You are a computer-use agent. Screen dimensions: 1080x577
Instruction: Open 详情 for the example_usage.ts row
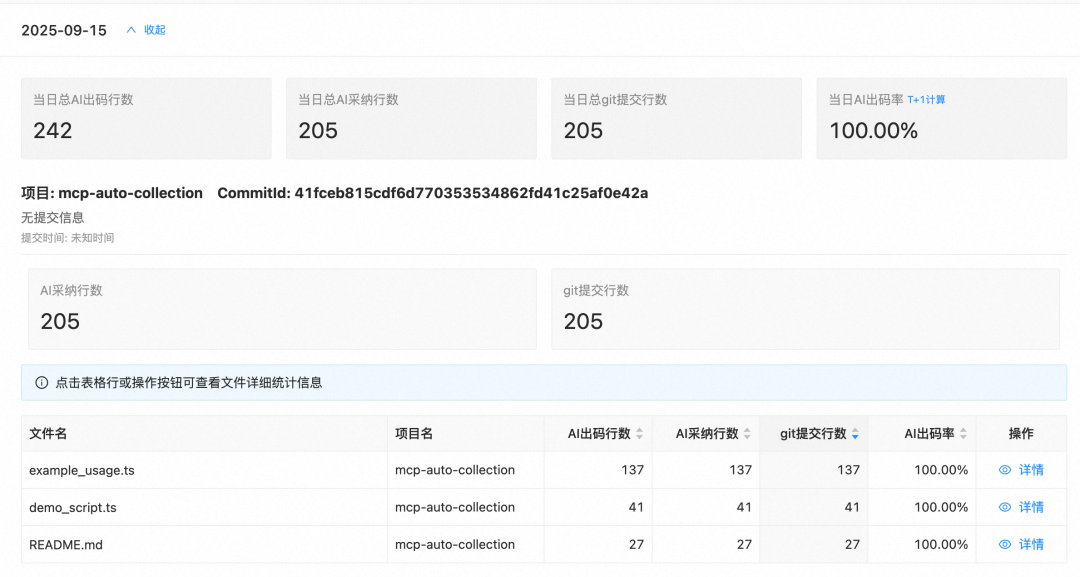pos(1030,470)
